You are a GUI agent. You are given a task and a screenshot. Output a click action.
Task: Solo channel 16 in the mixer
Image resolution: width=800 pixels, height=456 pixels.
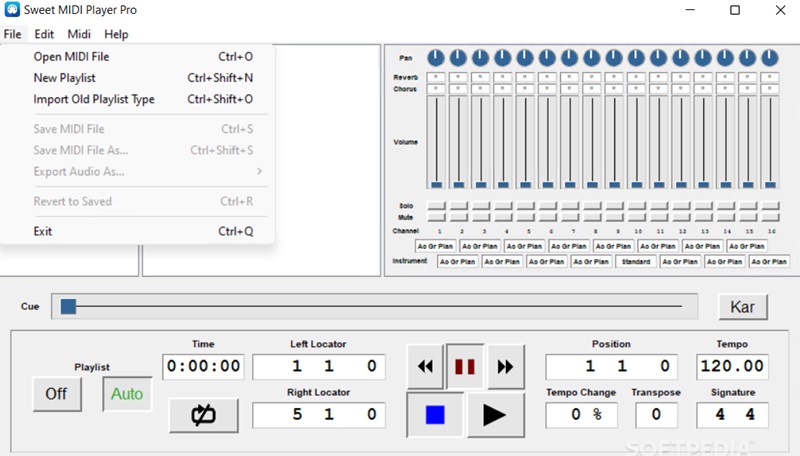(770, 206)
